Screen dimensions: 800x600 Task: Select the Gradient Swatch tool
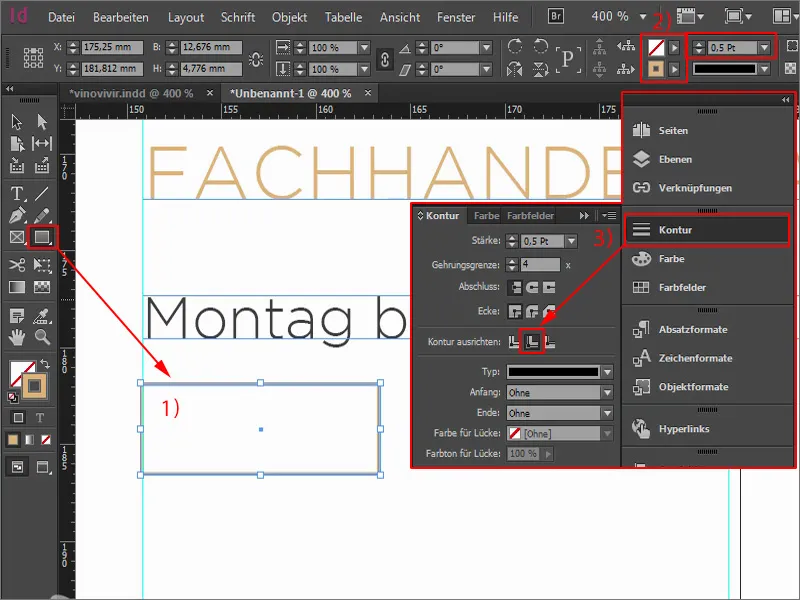(x=17, y=287)
